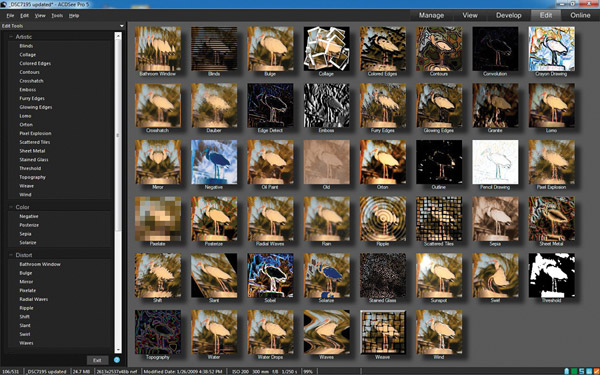Screen dimensions: 600x375
Task: Switch to the Develop mode tab
Action: [509, 15]
